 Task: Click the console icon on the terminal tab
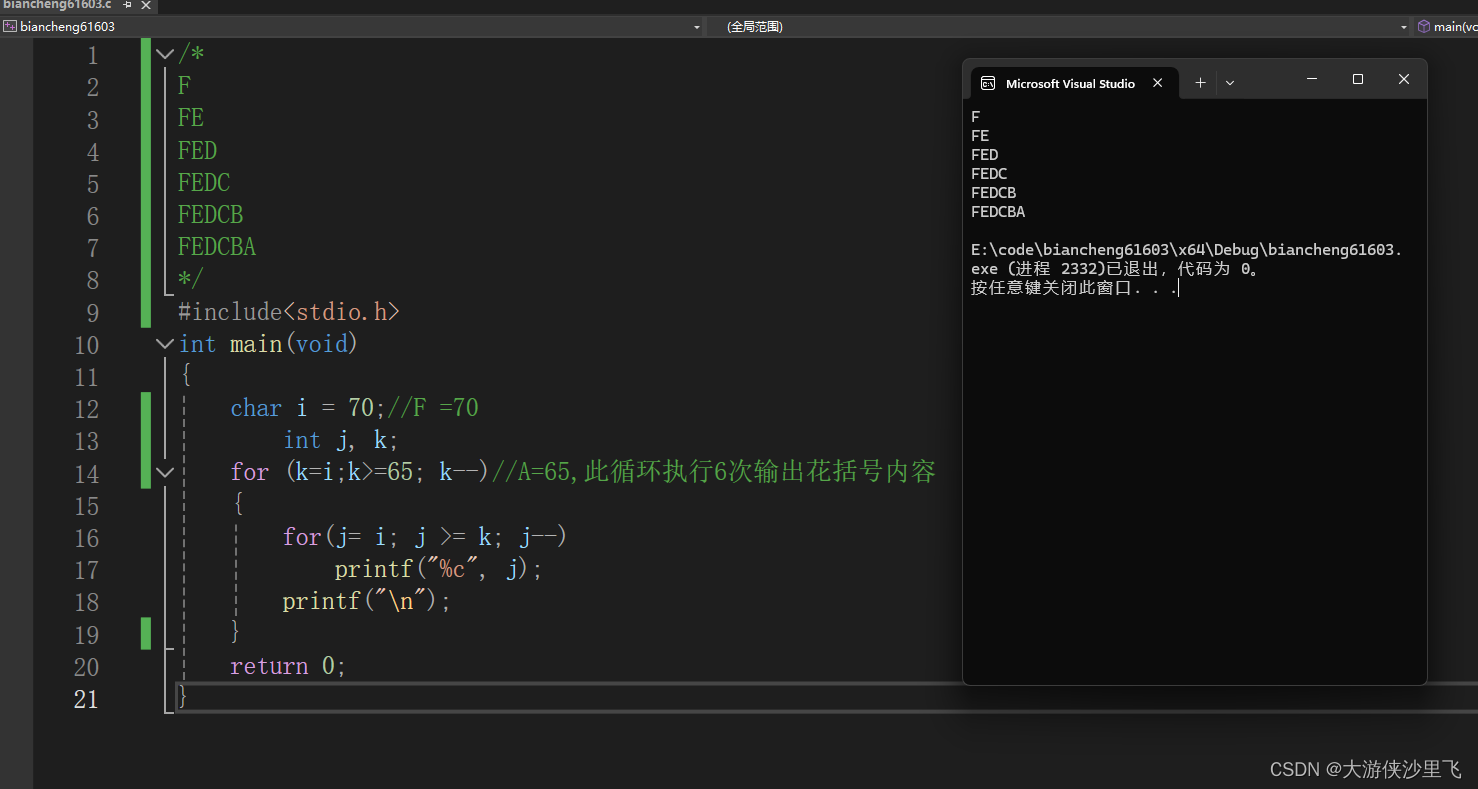click(x=988, y=84)
